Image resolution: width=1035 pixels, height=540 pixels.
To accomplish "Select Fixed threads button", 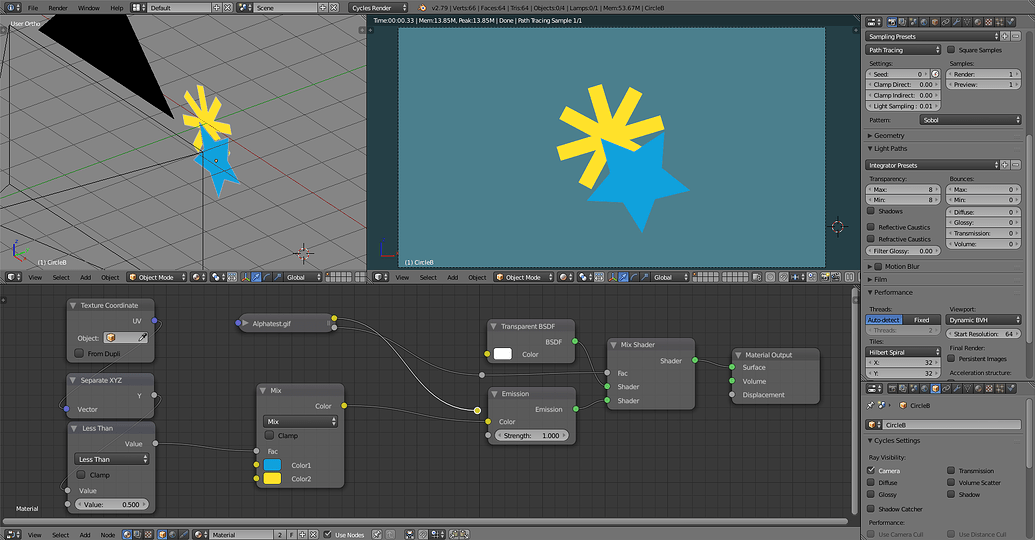I will 921,320.
